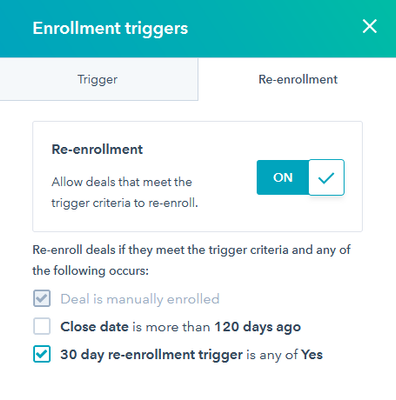This screenshot has width=396, height=400.
Task: Click the 'Deal is manually enrolled' label
Action: 140,299
